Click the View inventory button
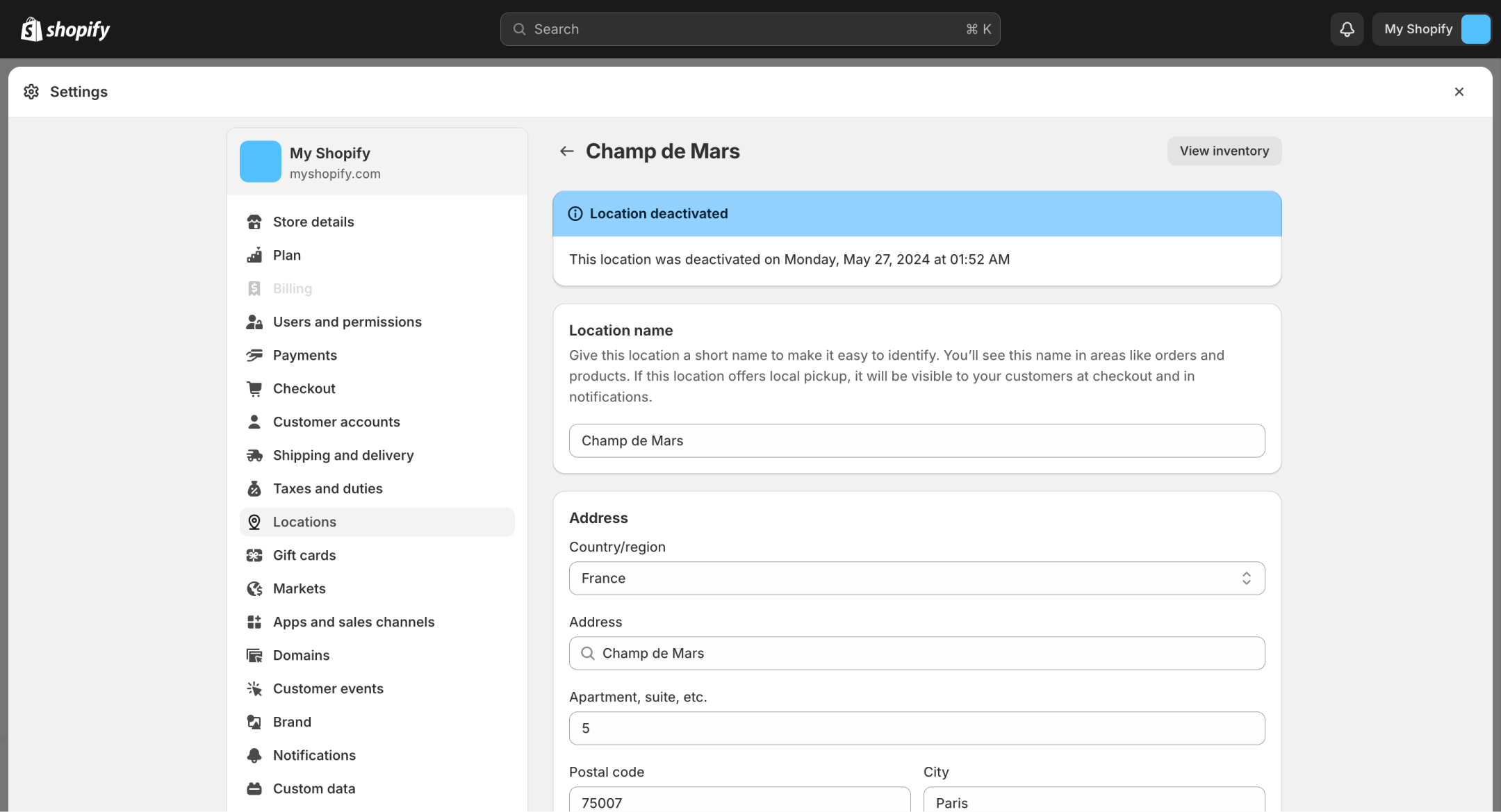 pyautogui.click(x=1224, y=151)
